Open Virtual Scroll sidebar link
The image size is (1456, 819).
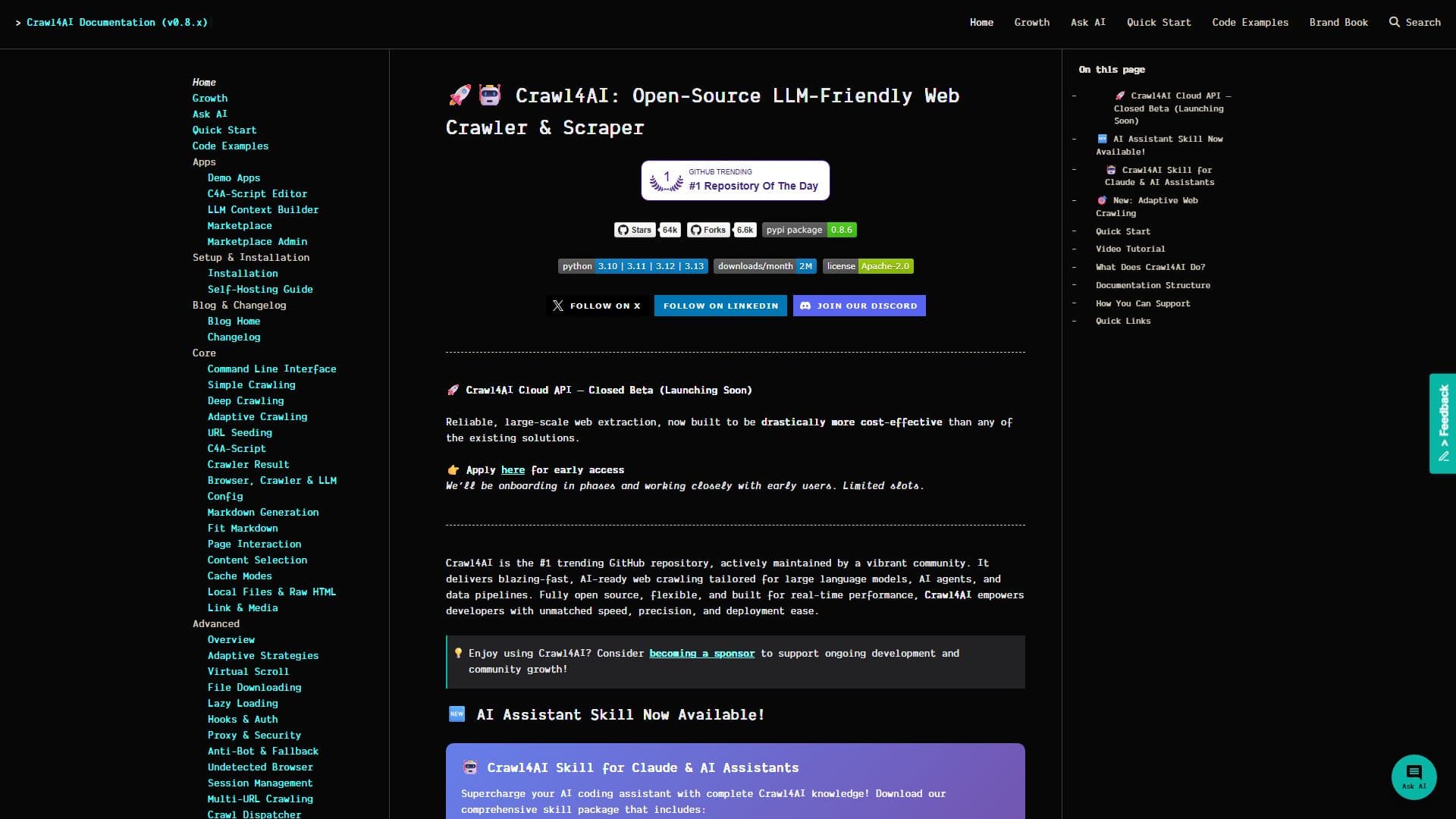coord(248,672)
